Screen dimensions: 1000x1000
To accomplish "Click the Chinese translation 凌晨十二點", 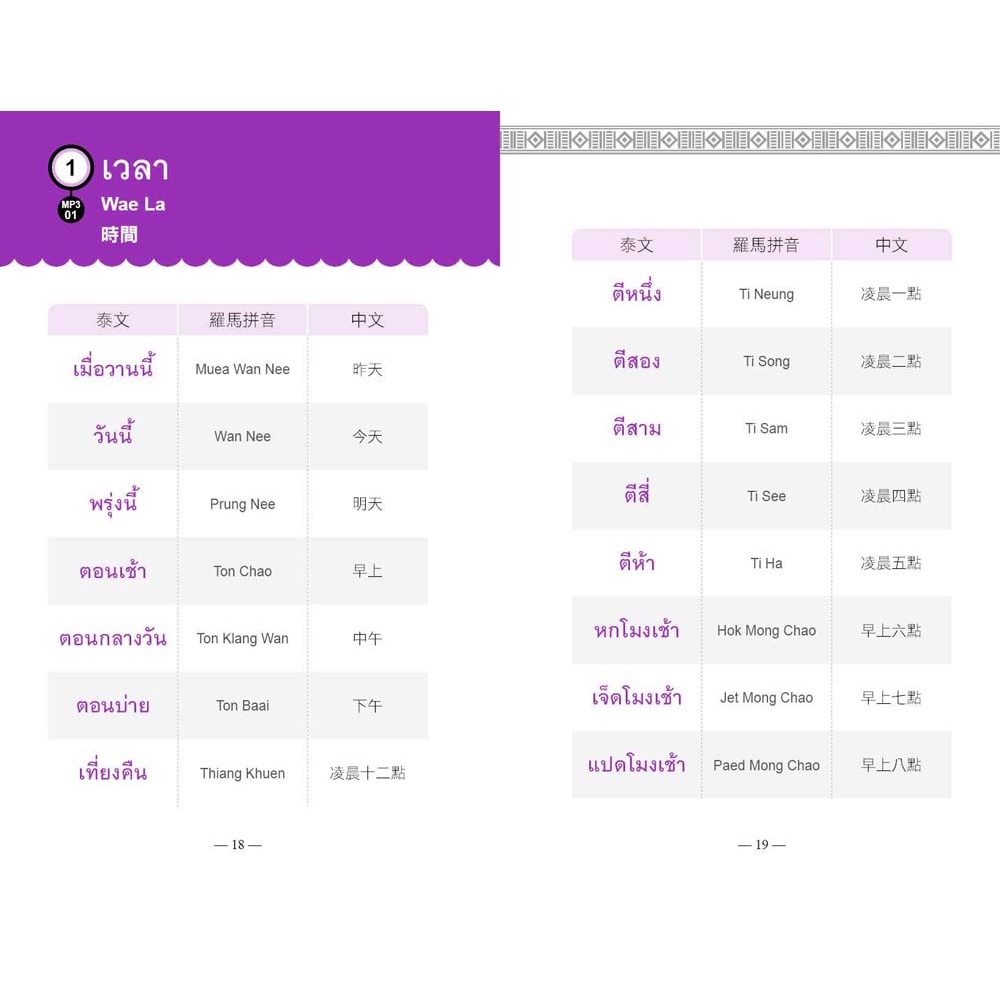I will [x=367, y=773].
